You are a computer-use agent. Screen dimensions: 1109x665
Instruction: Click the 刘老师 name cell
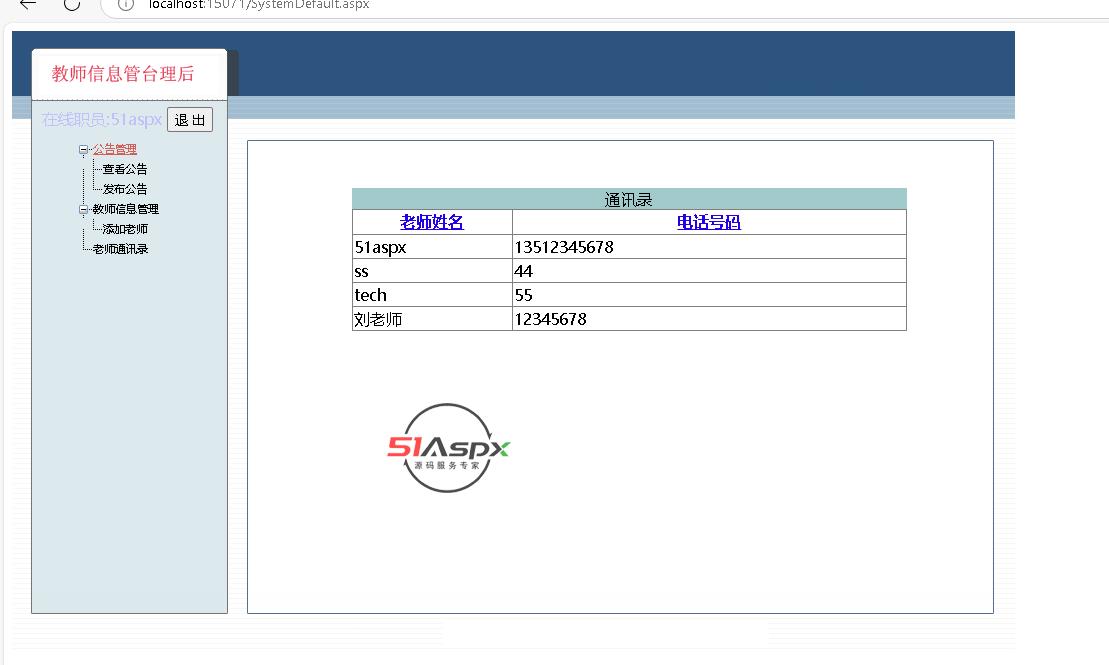tap(432, 319)
